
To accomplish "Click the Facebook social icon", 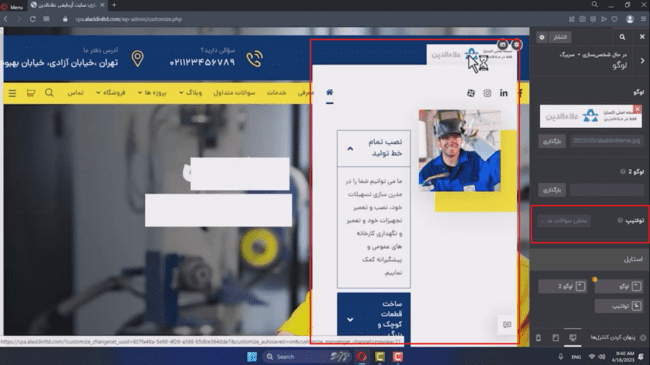I will click(x=520, y=93).
